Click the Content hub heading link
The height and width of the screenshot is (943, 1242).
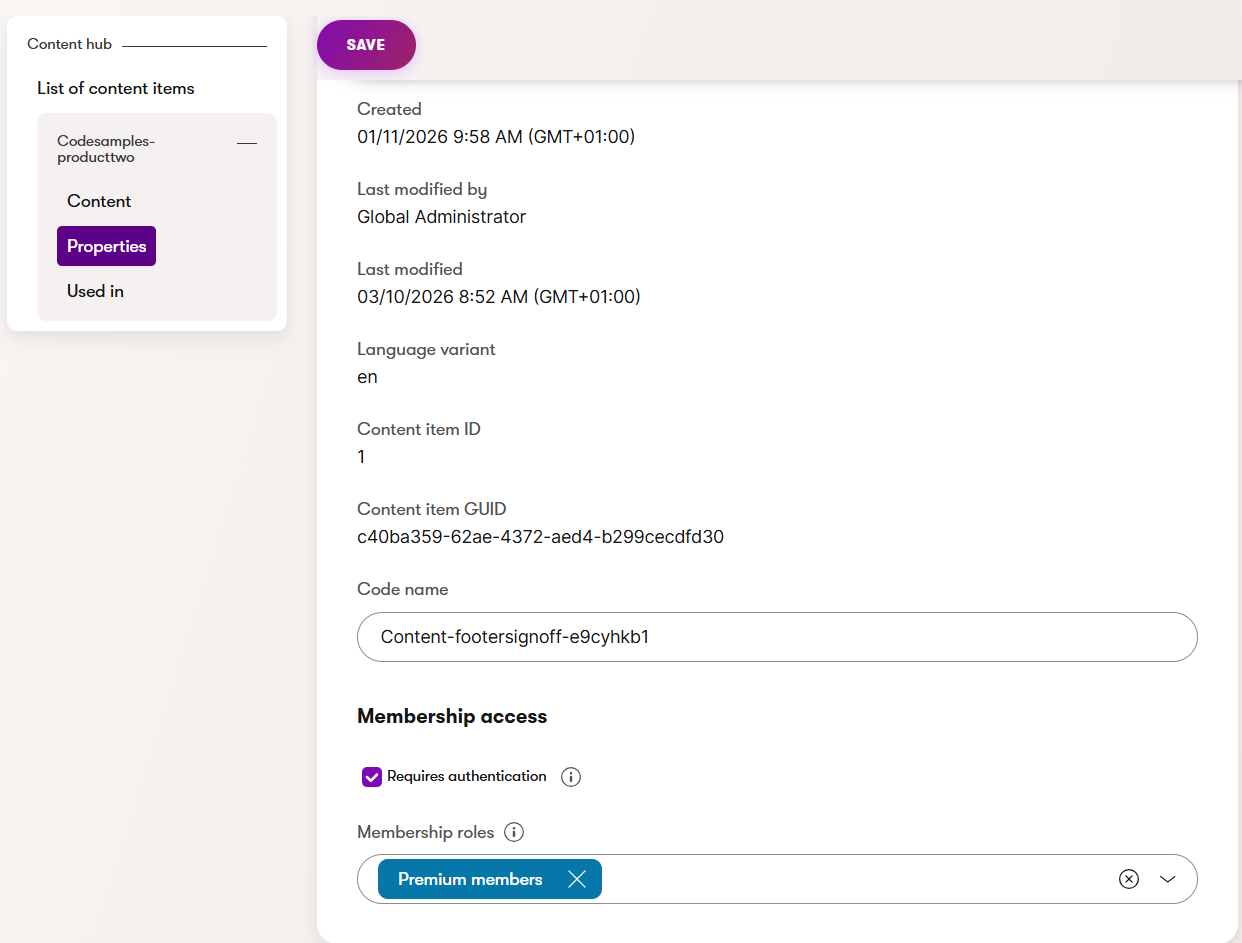pyautogui.click(x=69, y=44)
